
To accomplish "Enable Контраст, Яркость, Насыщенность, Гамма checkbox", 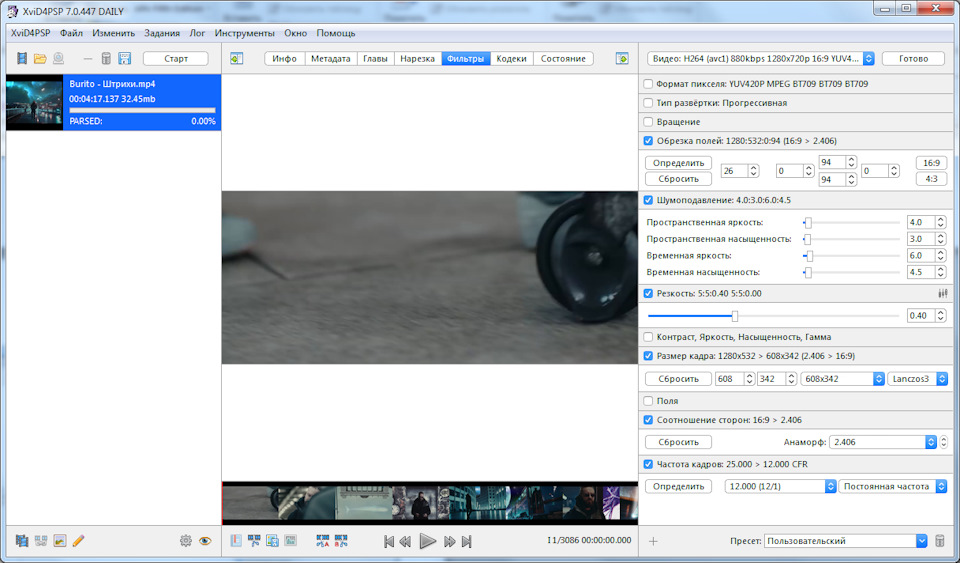I will 649,337.
